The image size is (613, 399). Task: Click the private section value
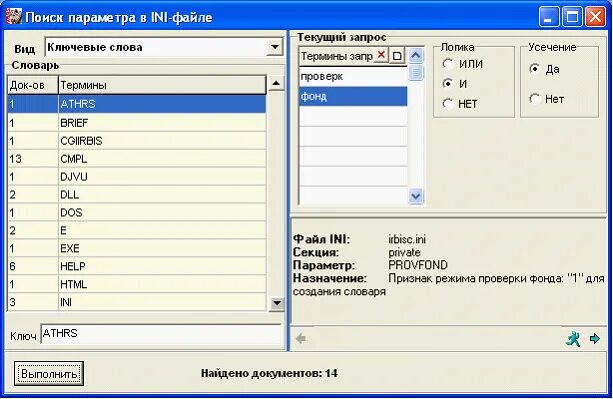pos(404,252)
